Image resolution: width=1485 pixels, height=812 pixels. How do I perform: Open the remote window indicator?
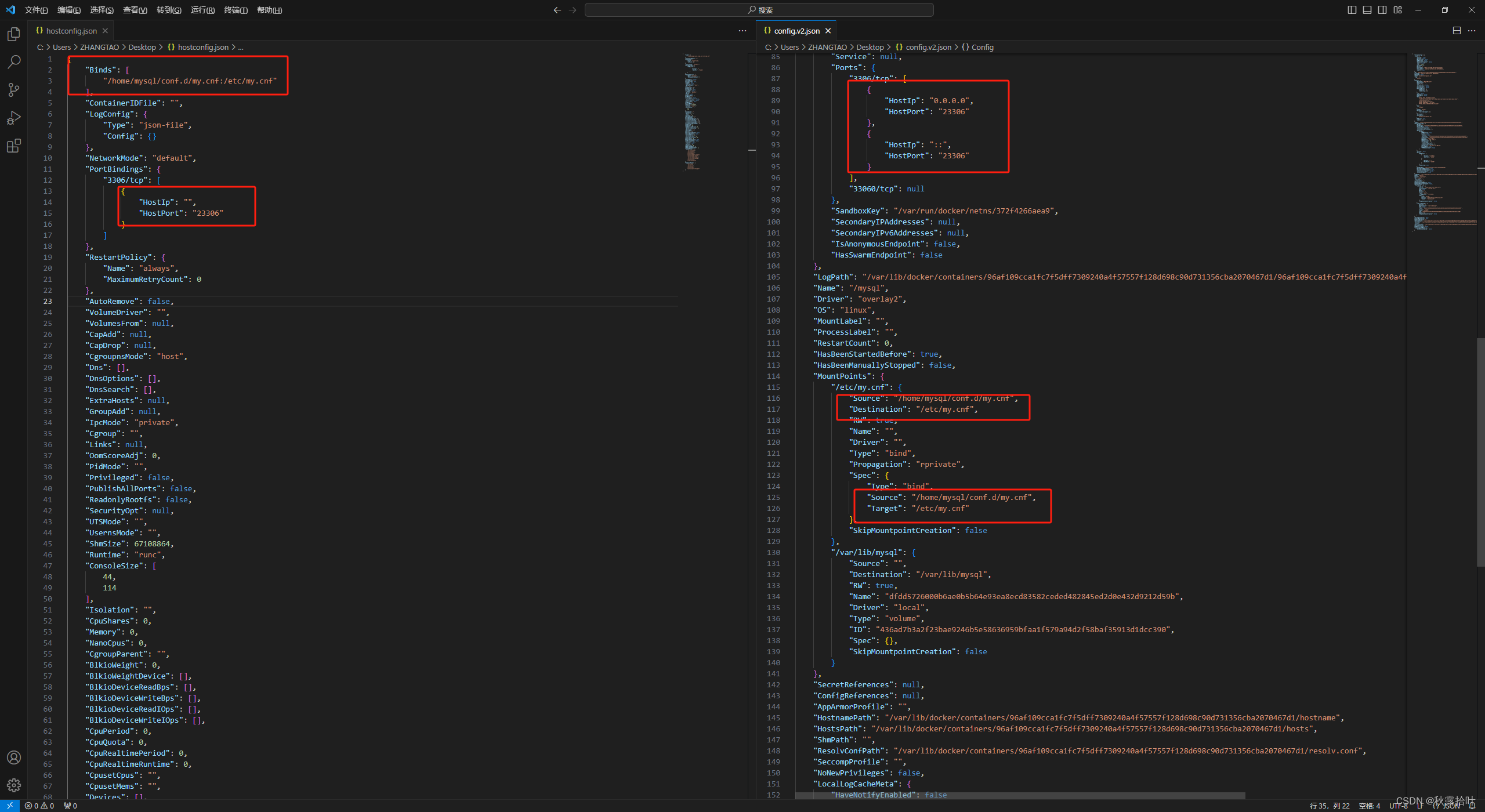[10, 806]
